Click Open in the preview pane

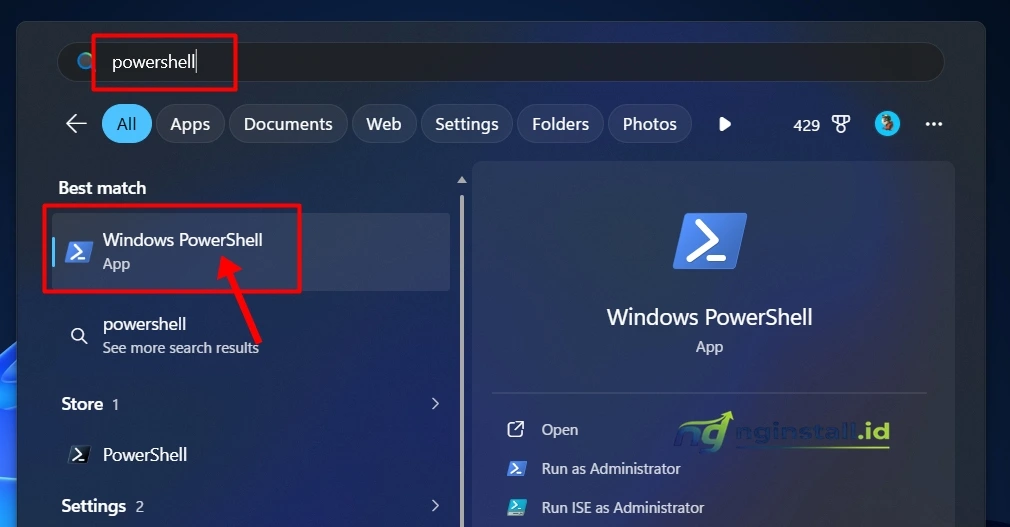pos(560,430)
